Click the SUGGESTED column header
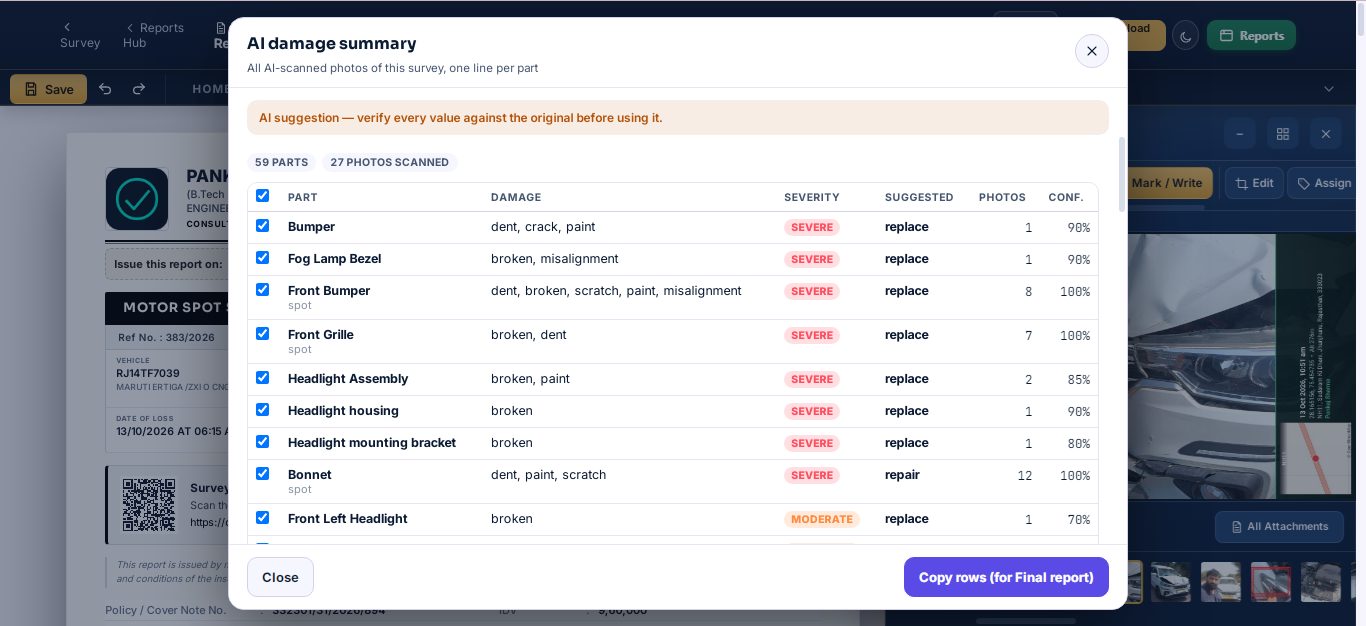The width and height of the screenshot is (1366, 626). (x=919, y=198)
